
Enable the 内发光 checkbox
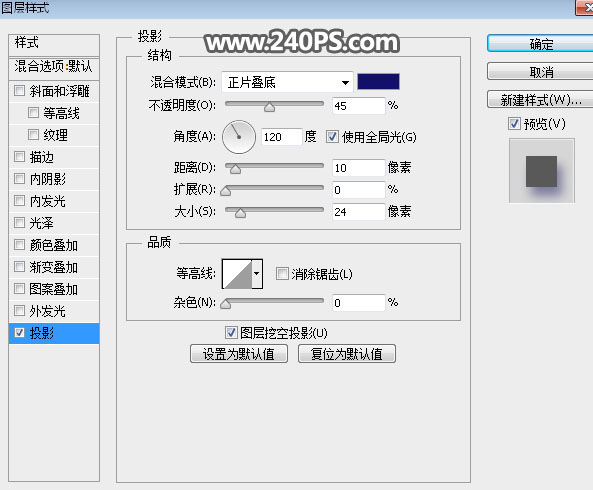(19, 200)
